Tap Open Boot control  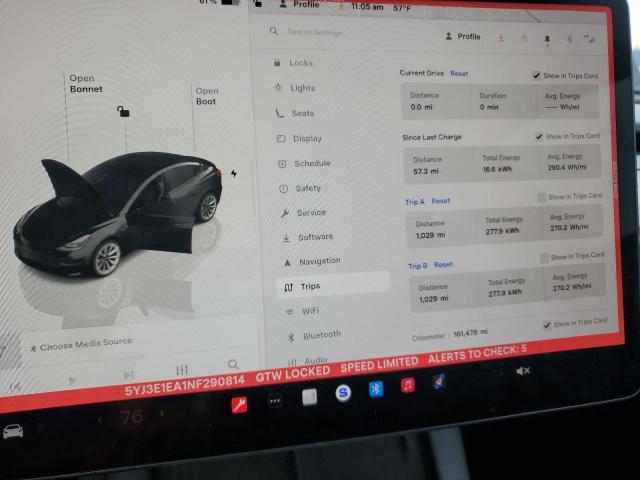pyautogui.click(x=207, y=96)
